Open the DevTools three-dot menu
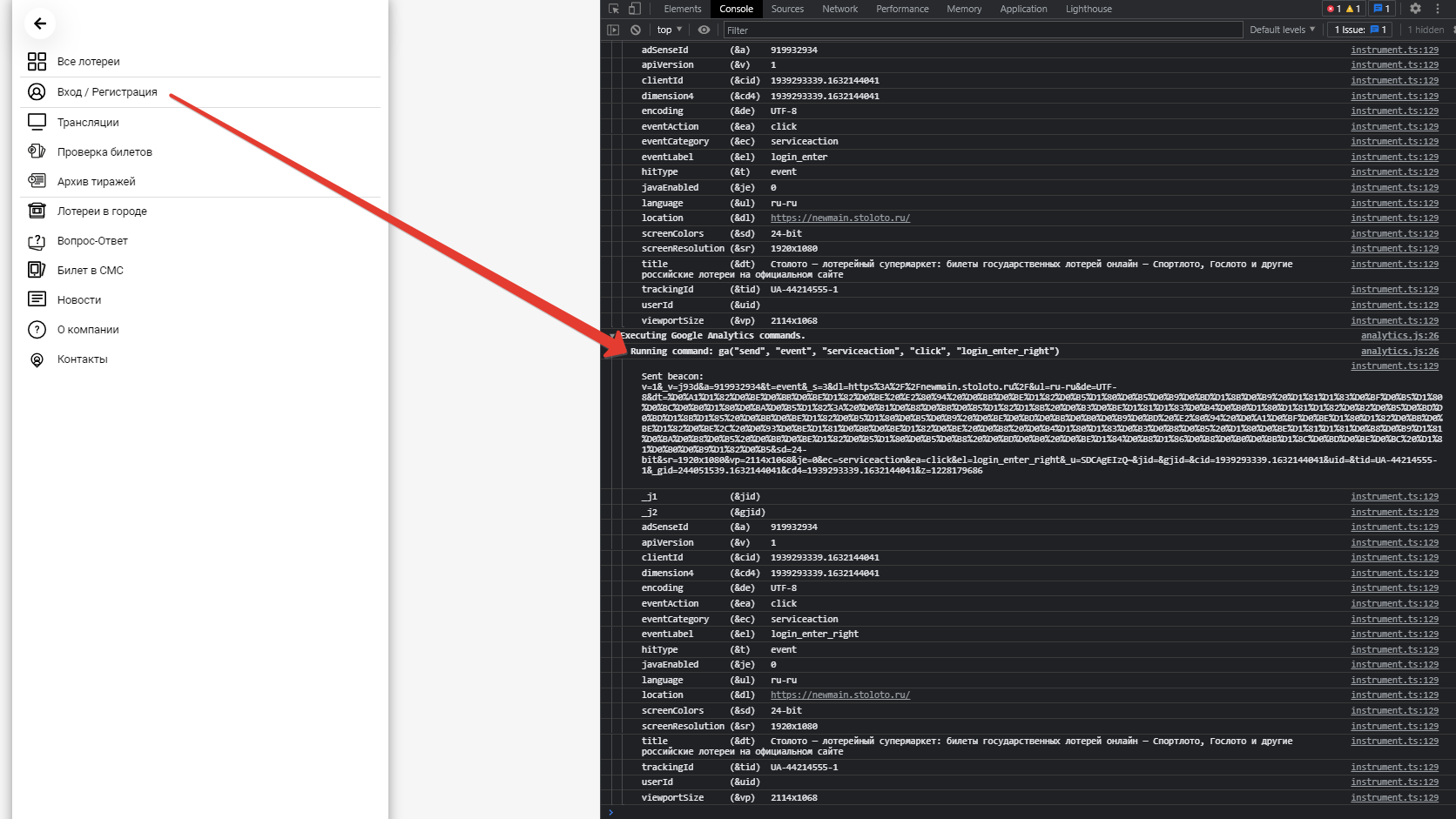1456x819 pixels. (x=1438, y=9)
